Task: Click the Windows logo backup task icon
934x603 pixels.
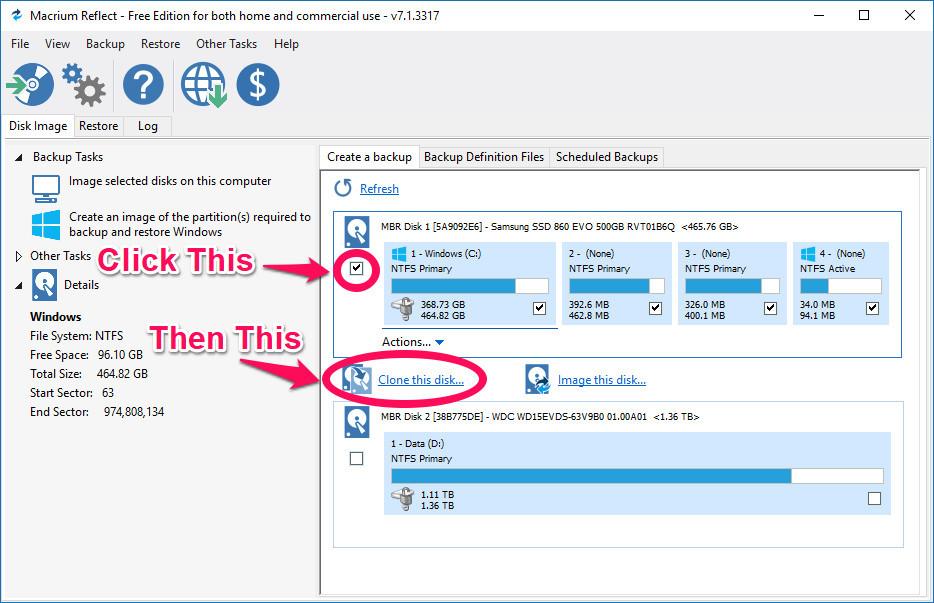Action: click(x=46, y=225)
